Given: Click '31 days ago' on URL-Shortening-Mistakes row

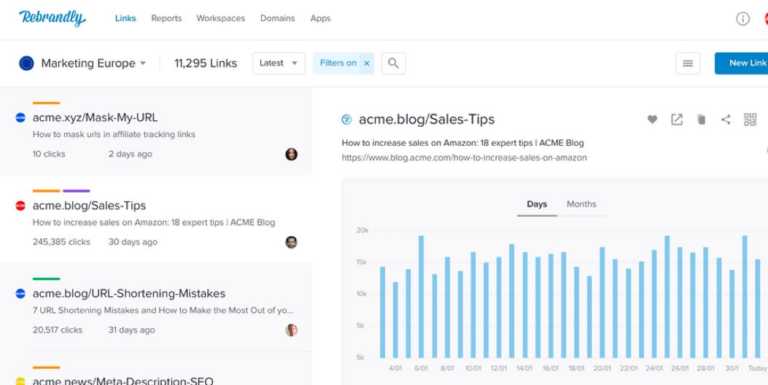Looking at the screenshot, I should (131, 330).
